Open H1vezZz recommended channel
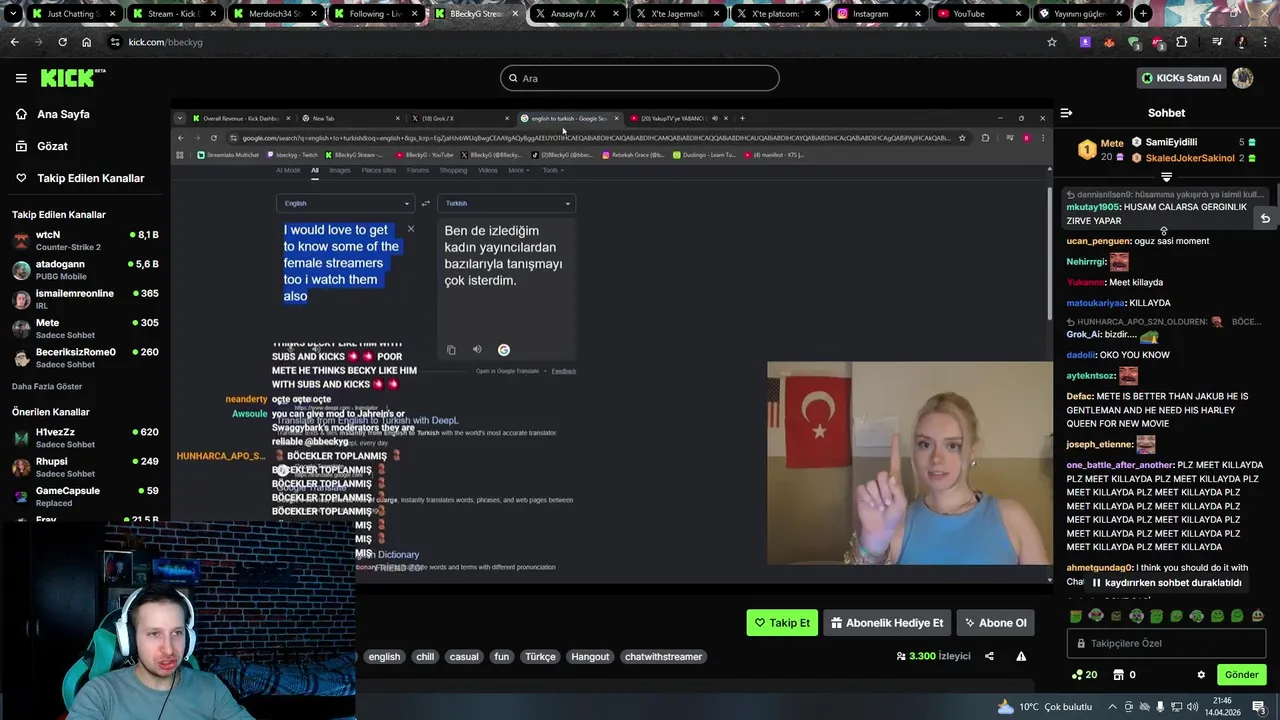Screen dimensions: 1280x720 tap(85, 438)
